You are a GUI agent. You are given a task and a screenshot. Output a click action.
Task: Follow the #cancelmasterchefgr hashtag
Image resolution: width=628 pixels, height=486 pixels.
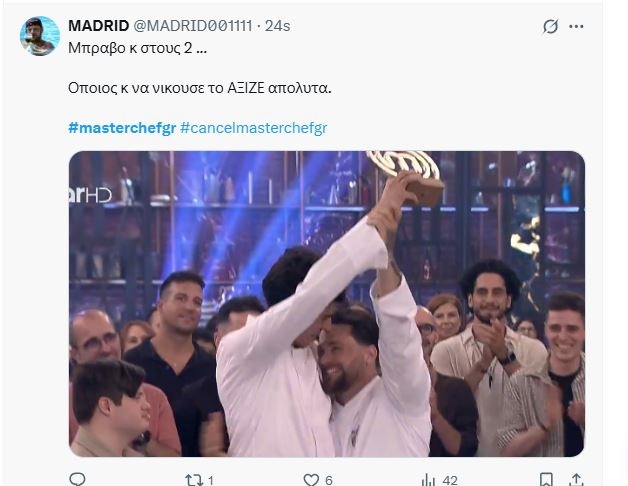click(x=254, y=128)
